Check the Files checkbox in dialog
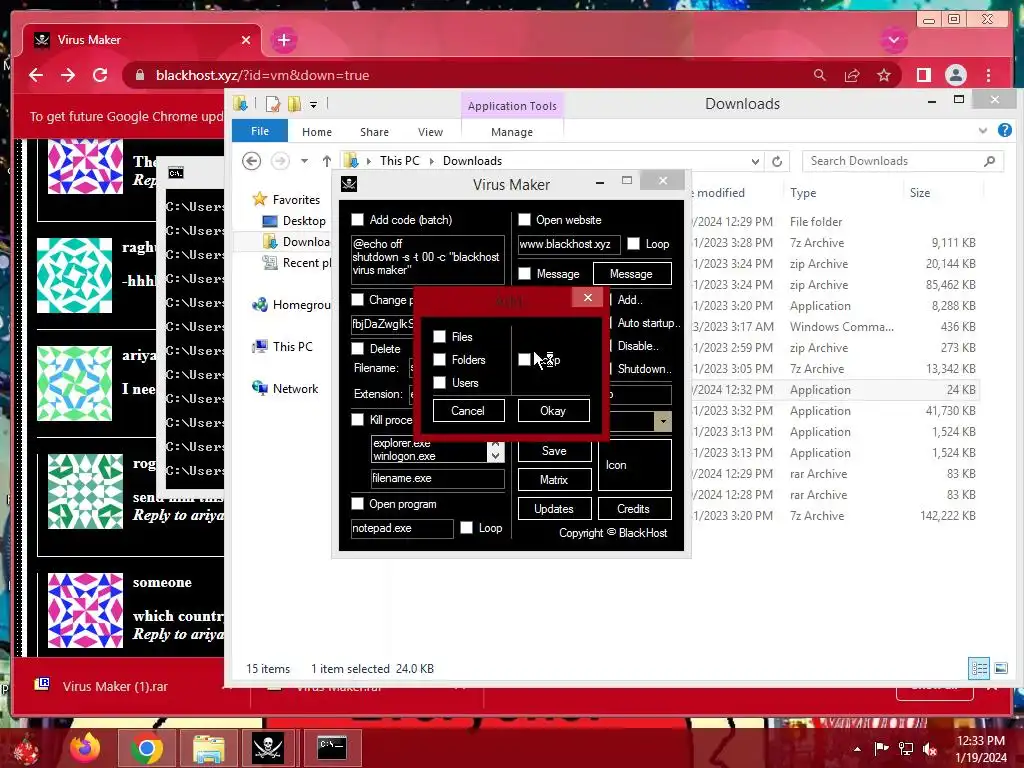 [x=440, y=336]
